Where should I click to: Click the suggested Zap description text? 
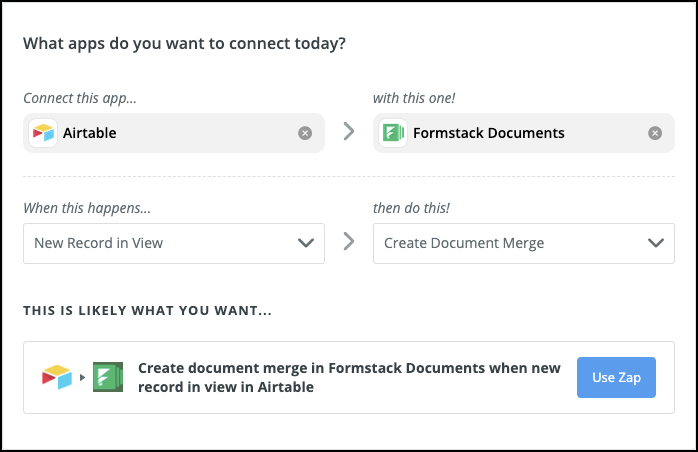349,377
